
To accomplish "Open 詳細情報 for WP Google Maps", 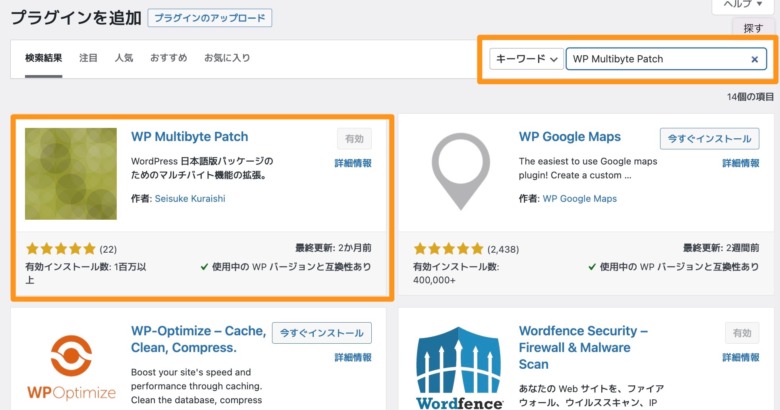I will 741,163.
